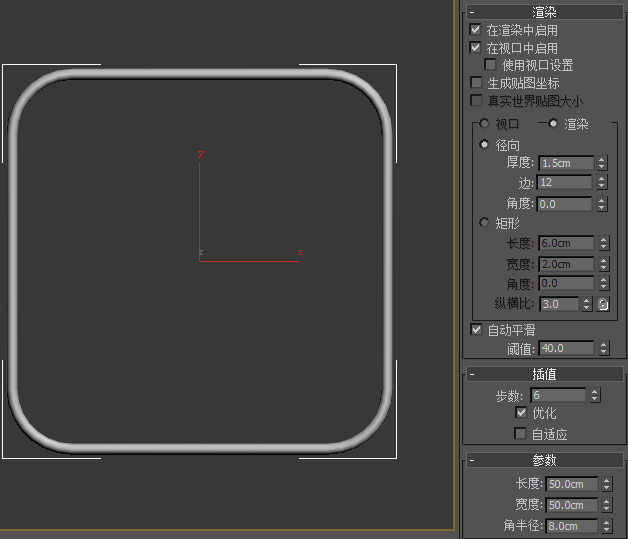
Task: Select the 视口 radio button
Action: coord(484,124)
